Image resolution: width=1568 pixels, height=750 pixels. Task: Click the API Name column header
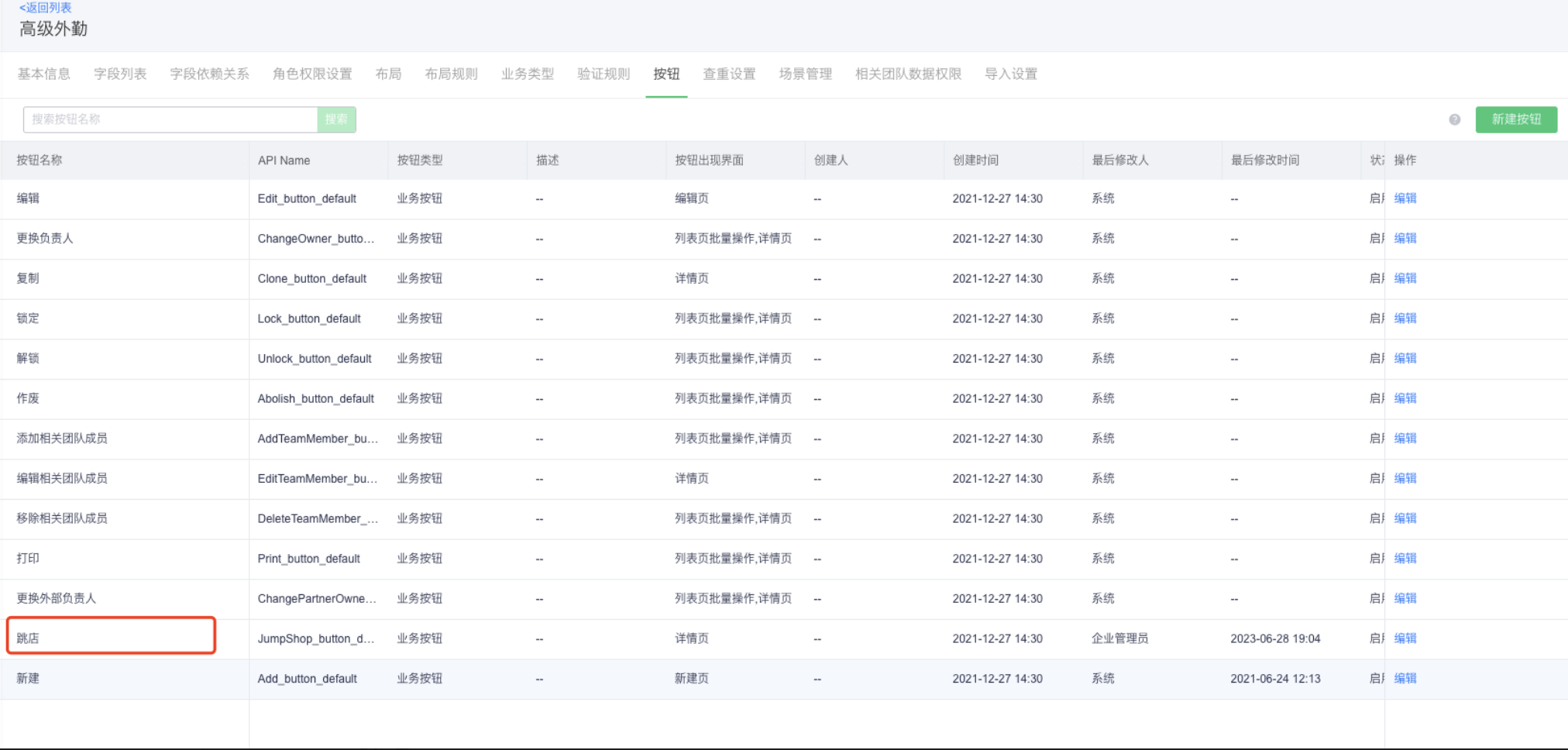click(x=284, y=160)
